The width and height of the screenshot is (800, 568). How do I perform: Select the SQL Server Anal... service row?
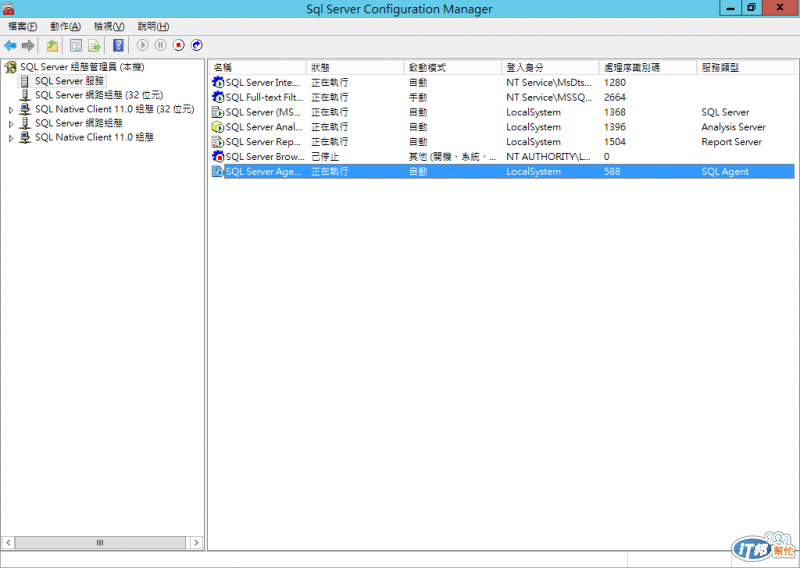503,127
